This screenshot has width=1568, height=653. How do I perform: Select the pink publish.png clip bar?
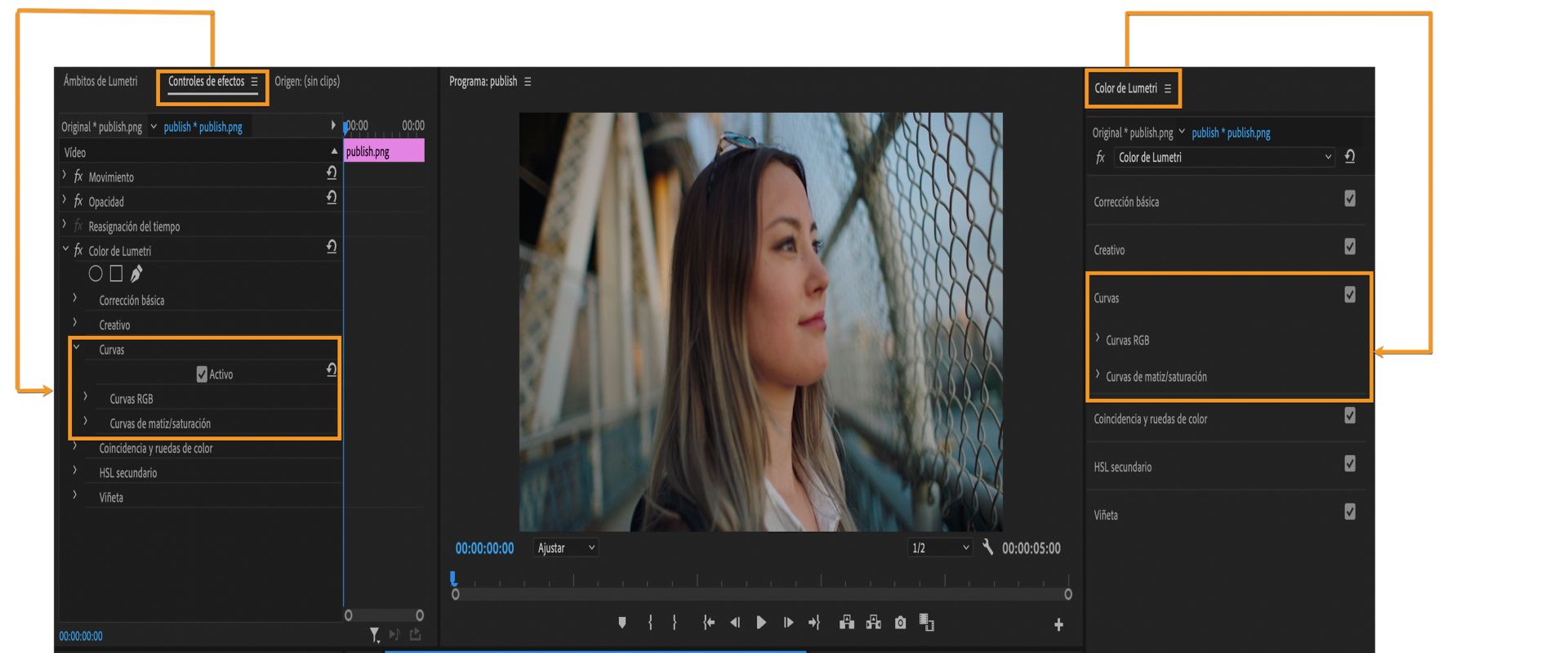point(384,151)
